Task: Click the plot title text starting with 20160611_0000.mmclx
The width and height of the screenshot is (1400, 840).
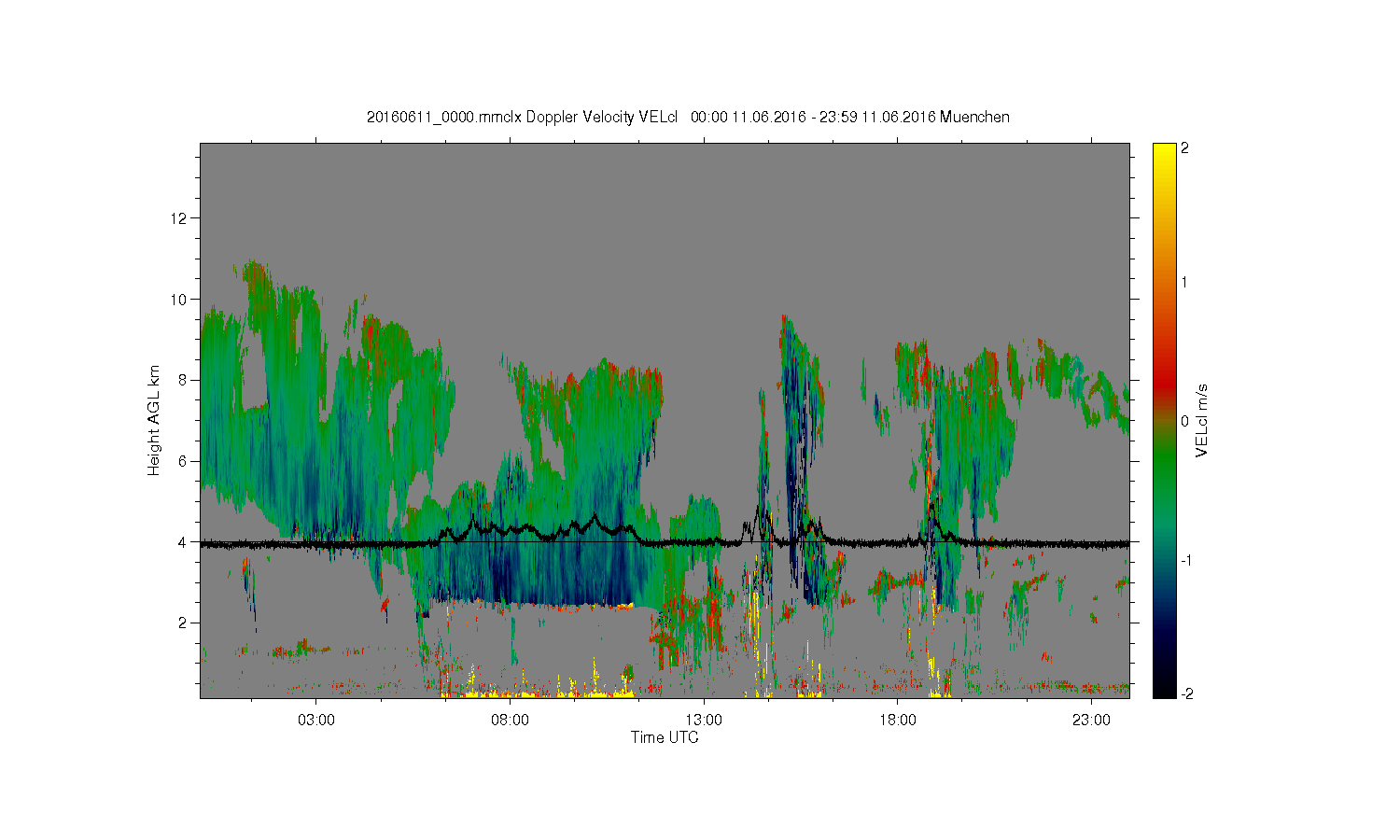Action: point(688,117)
